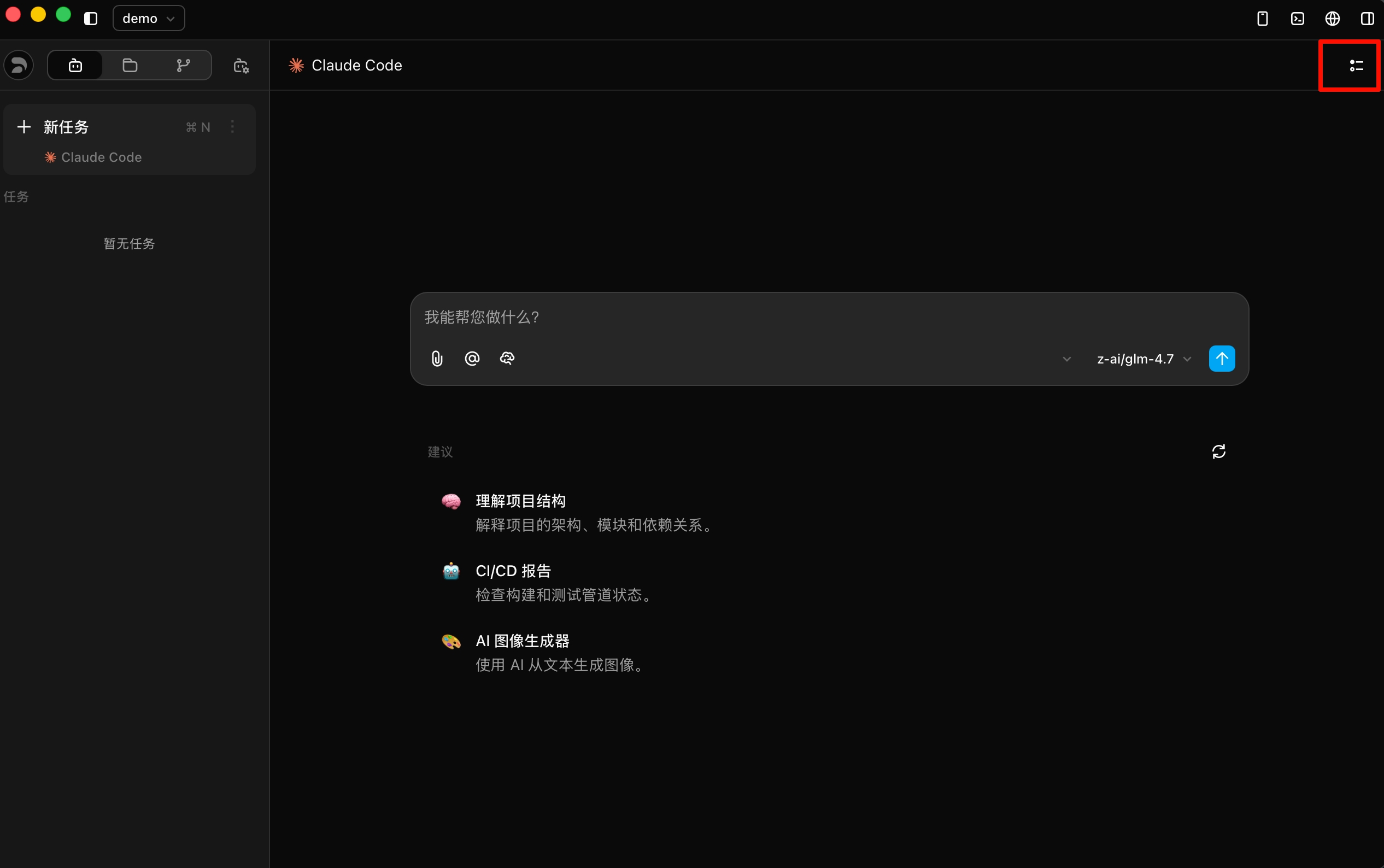Open the device preview icon
Viewport: 1384px width, 868px height.
1262,19
